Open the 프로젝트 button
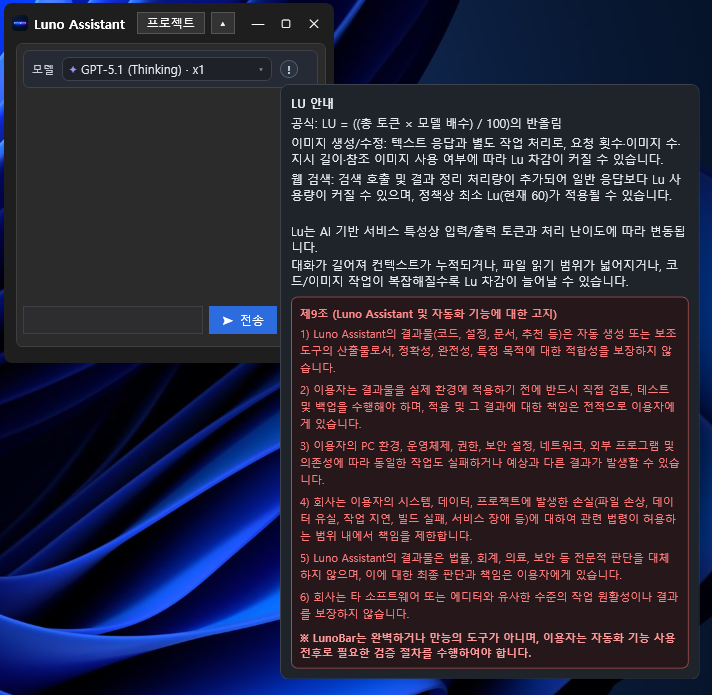Screen dimensions: 712x695 click(171, 23)
